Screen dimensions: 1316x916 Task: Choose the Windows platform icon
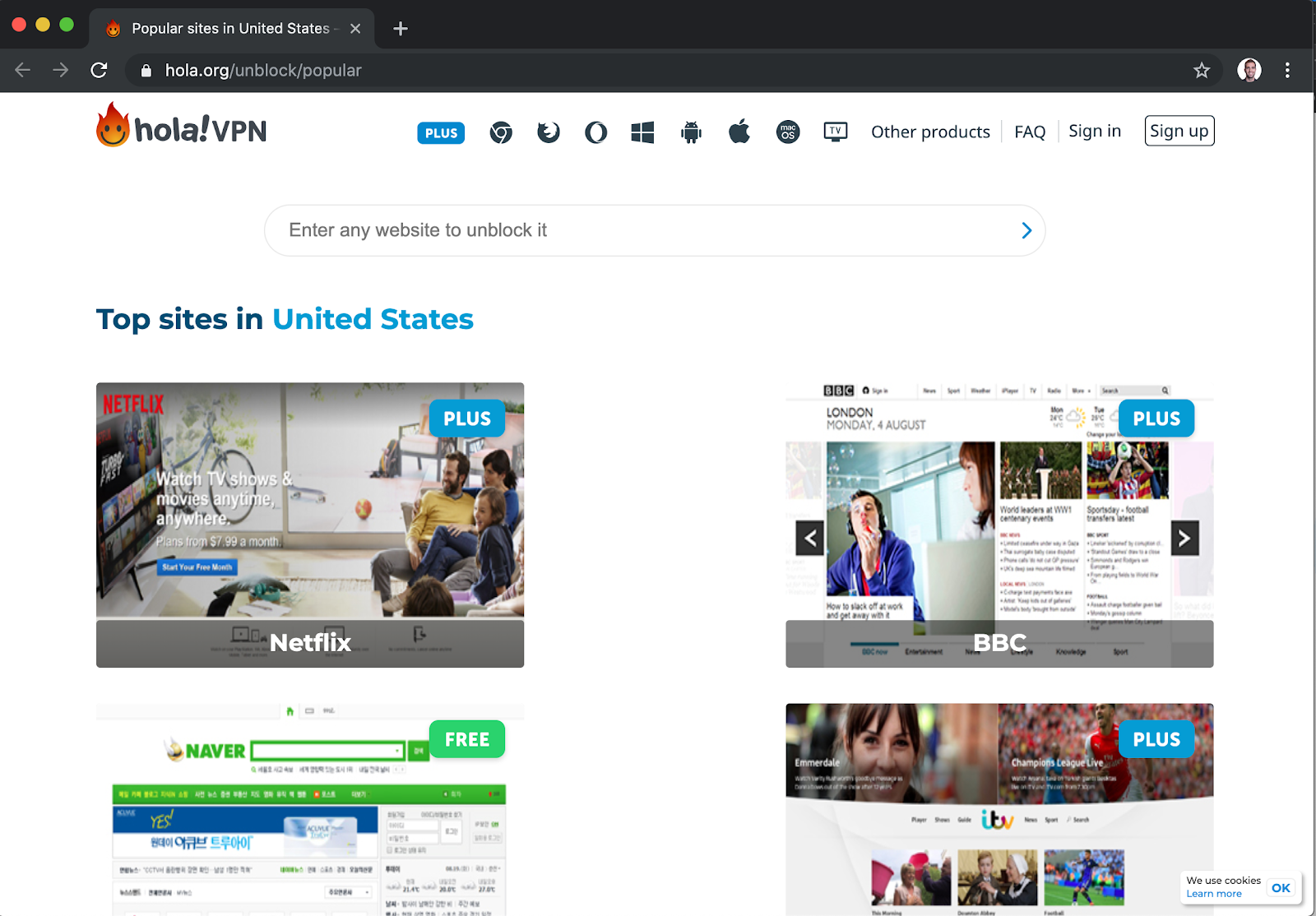642,132
